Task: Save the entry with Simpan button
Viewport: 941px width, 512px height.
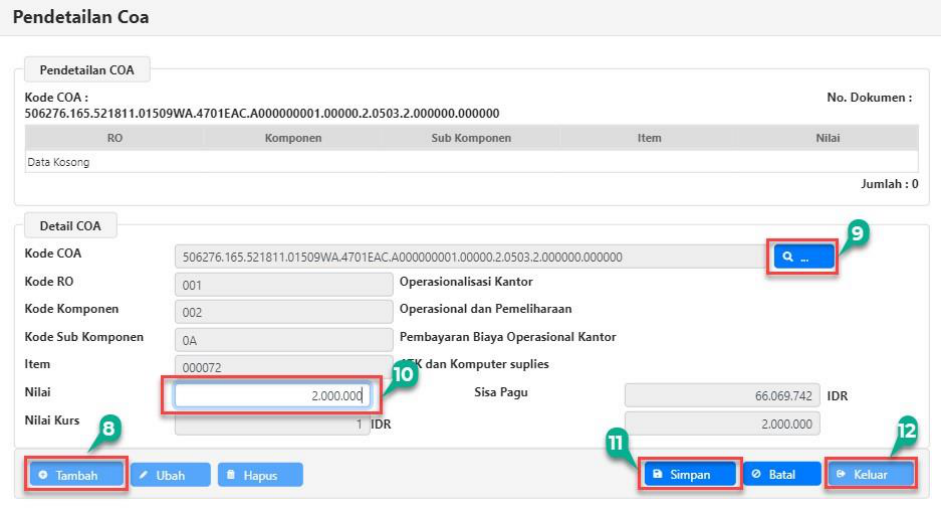Action: click(688, 474)
